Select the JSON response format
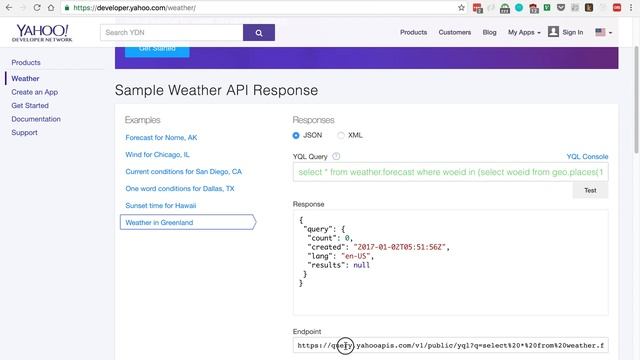 coord(296,136)
